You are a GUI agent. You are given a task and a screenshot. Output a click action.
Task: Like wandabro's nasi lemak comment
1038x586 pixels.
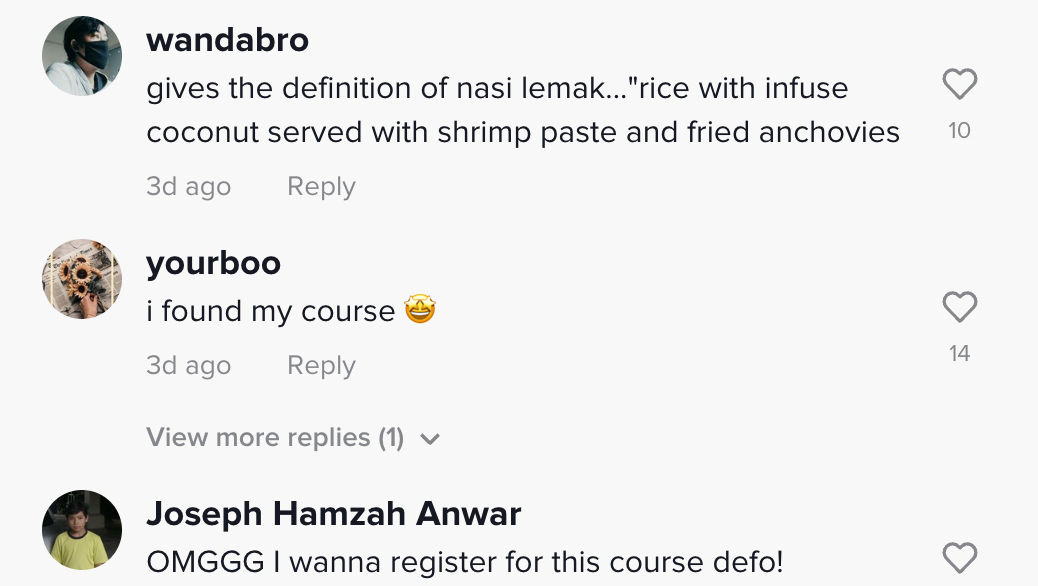959,85
